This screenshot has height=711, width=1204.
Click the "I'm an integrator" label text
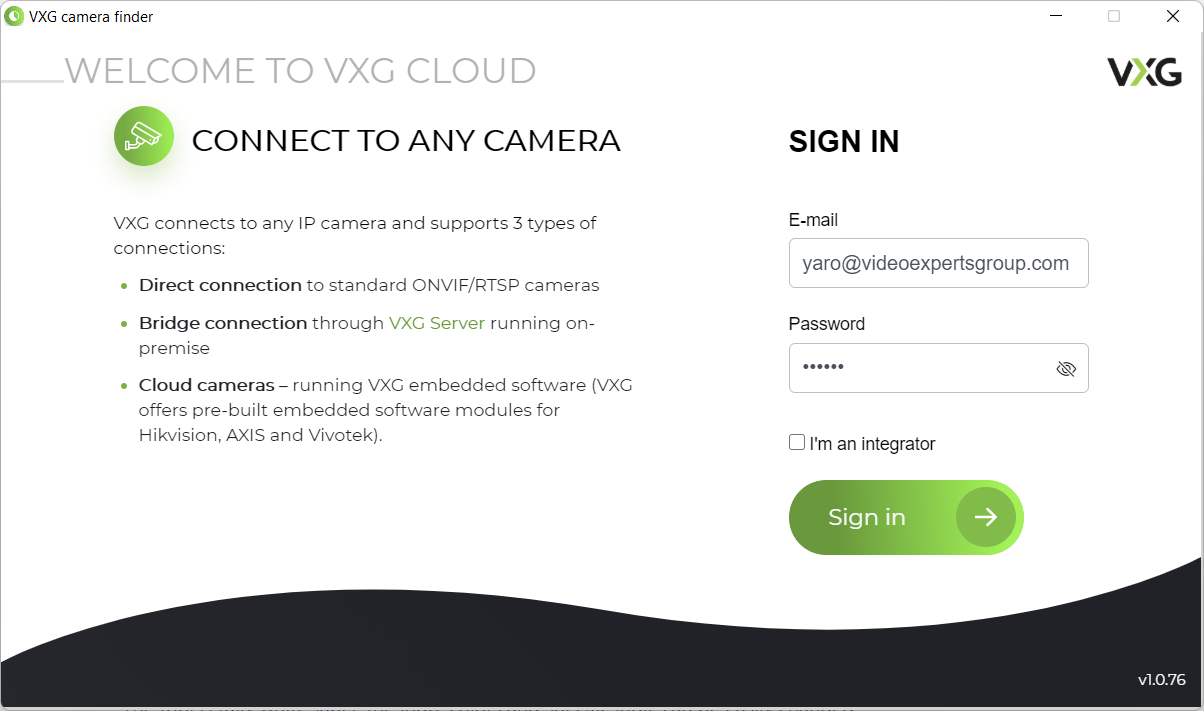(x=872, y=444)
